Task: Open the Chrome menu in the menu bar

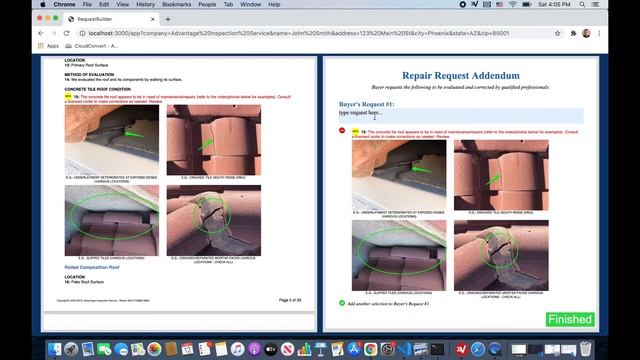Action: point(64,4)
